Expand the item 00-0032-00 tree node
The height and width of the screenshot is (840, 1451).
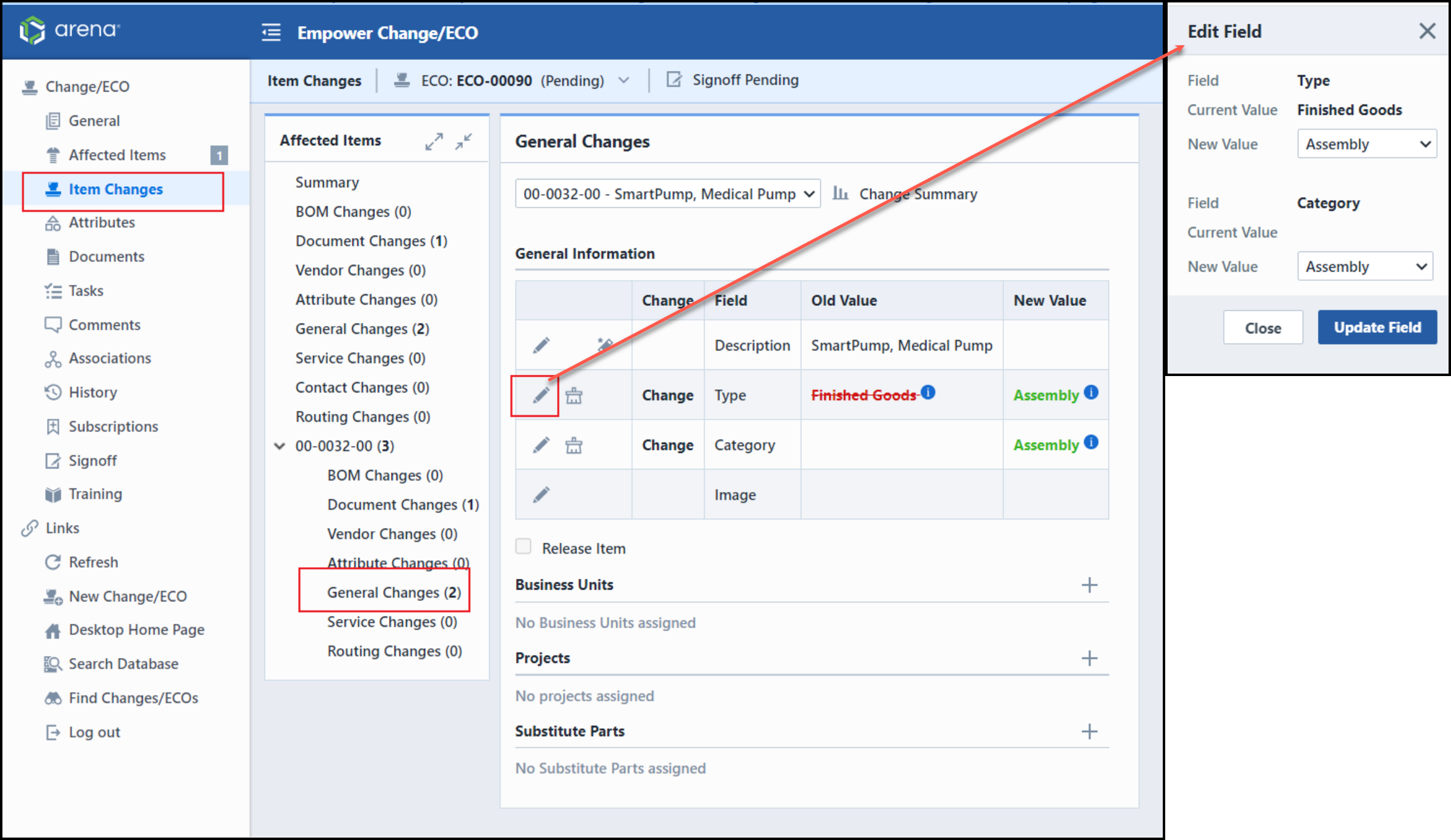[281, 445]
